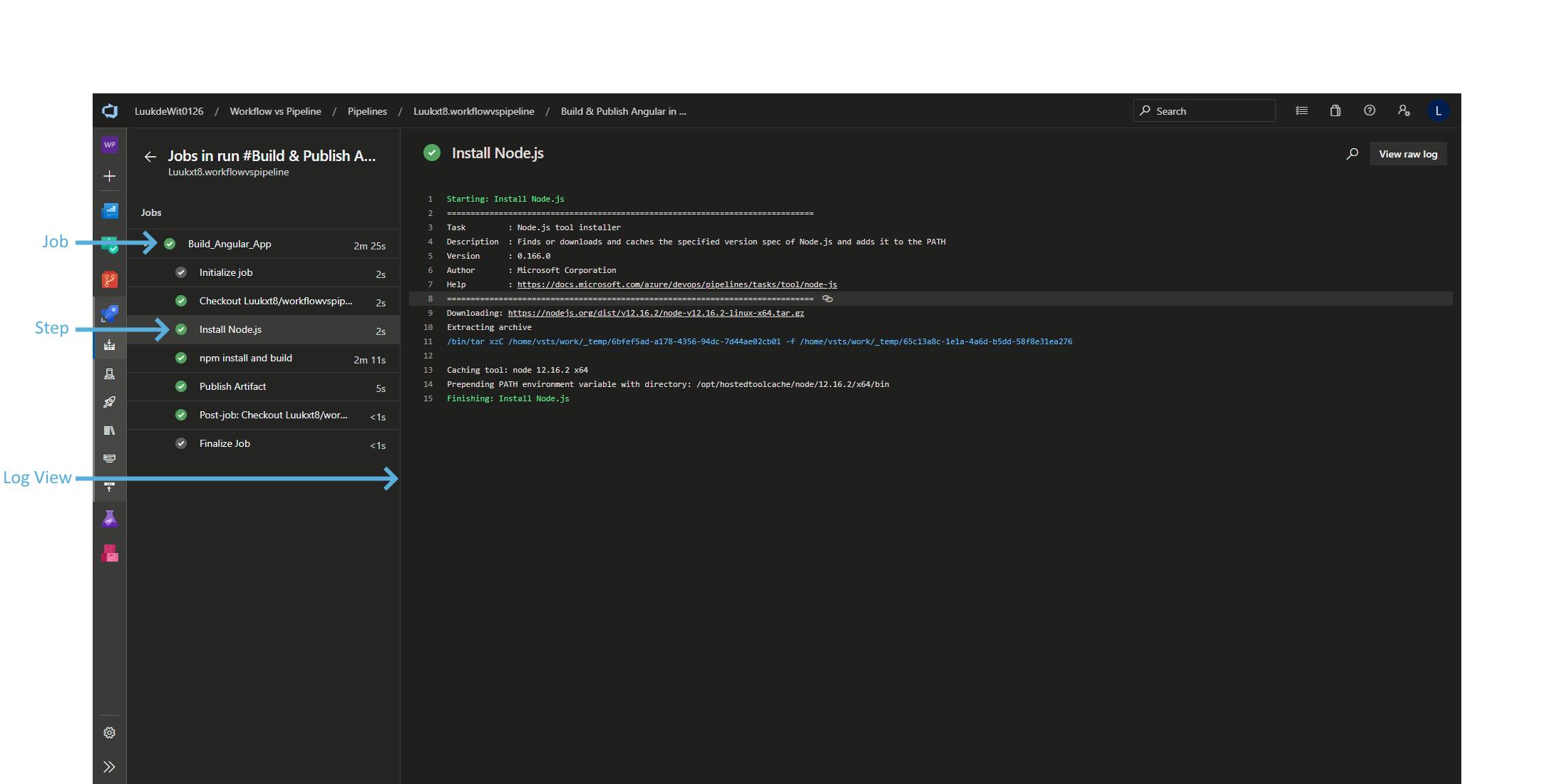Click the Azure DevOps logo

(110, 111)
